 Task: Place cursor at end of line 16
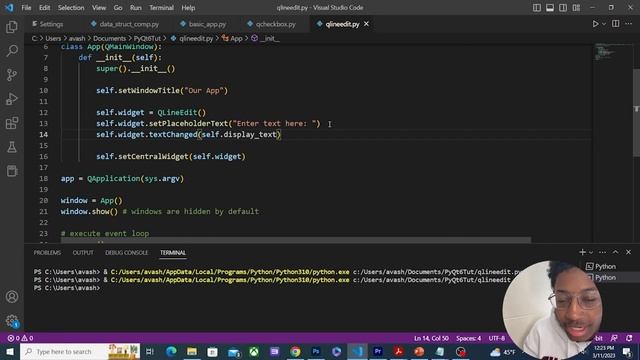[x=247, y=157]
